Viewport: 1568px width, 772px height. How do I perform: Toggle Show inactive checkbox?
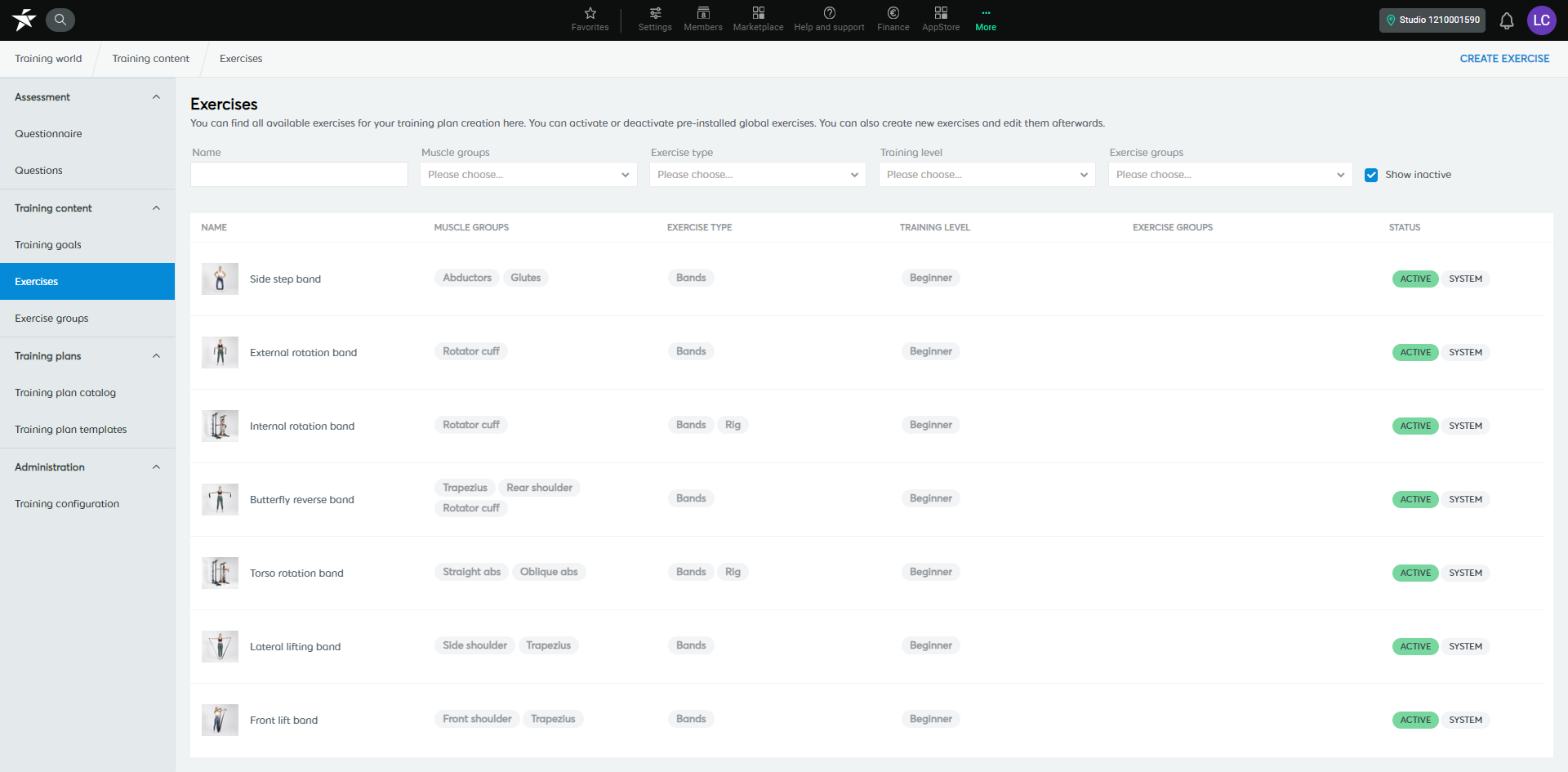tap(1371, 175)
